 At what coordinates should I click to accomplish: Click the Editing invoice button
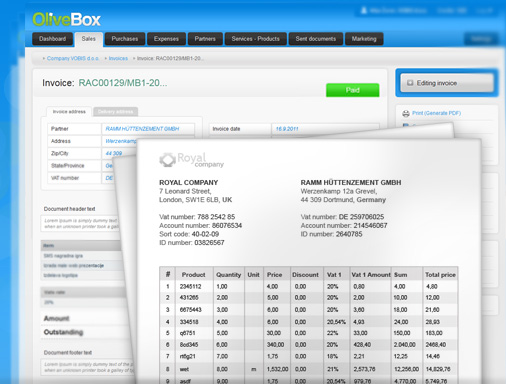[447, 83]
